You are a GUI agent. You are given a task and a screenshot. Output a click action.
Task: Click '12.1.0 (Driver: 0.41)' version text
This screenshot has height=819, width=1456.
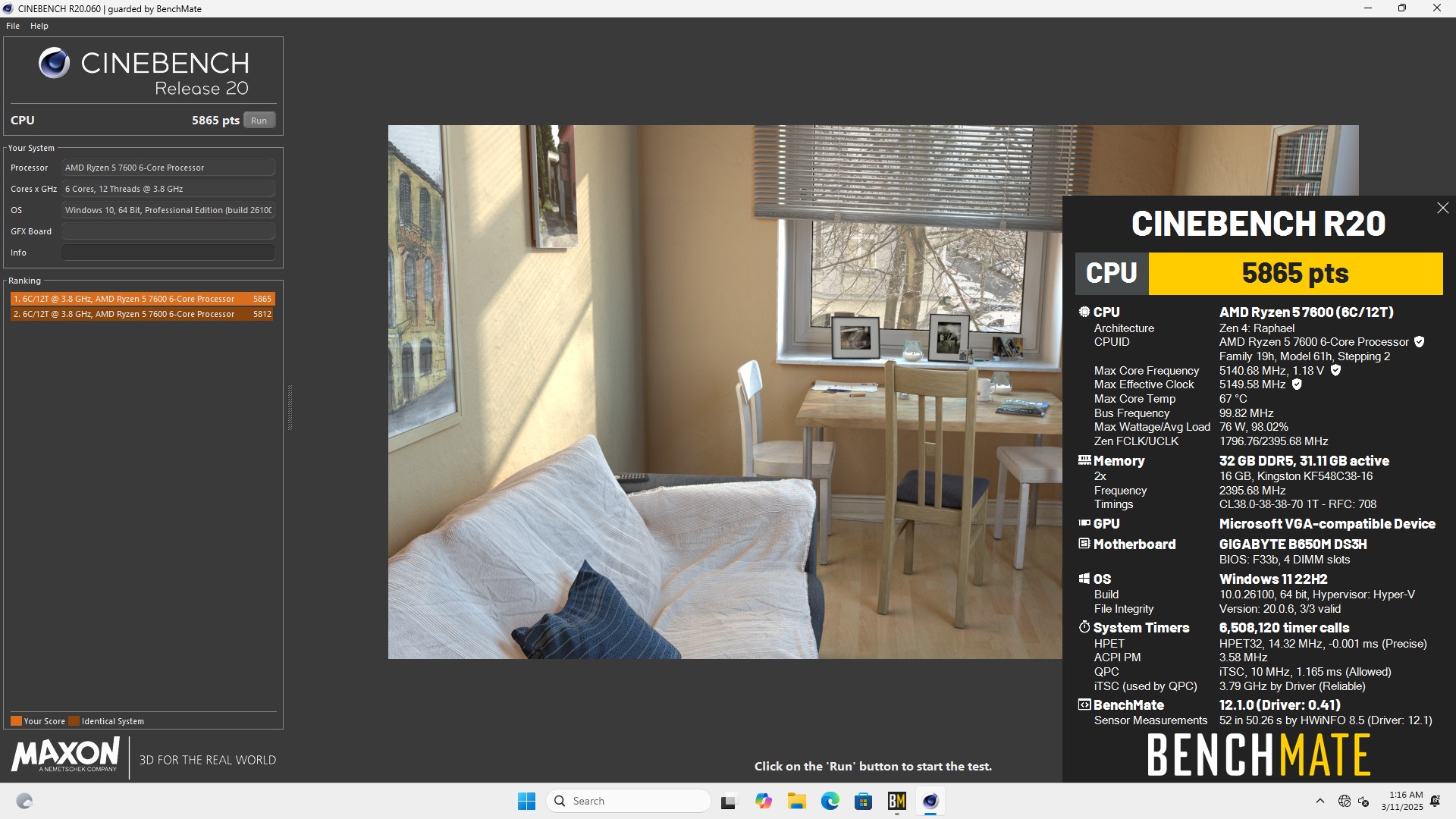1279,704
